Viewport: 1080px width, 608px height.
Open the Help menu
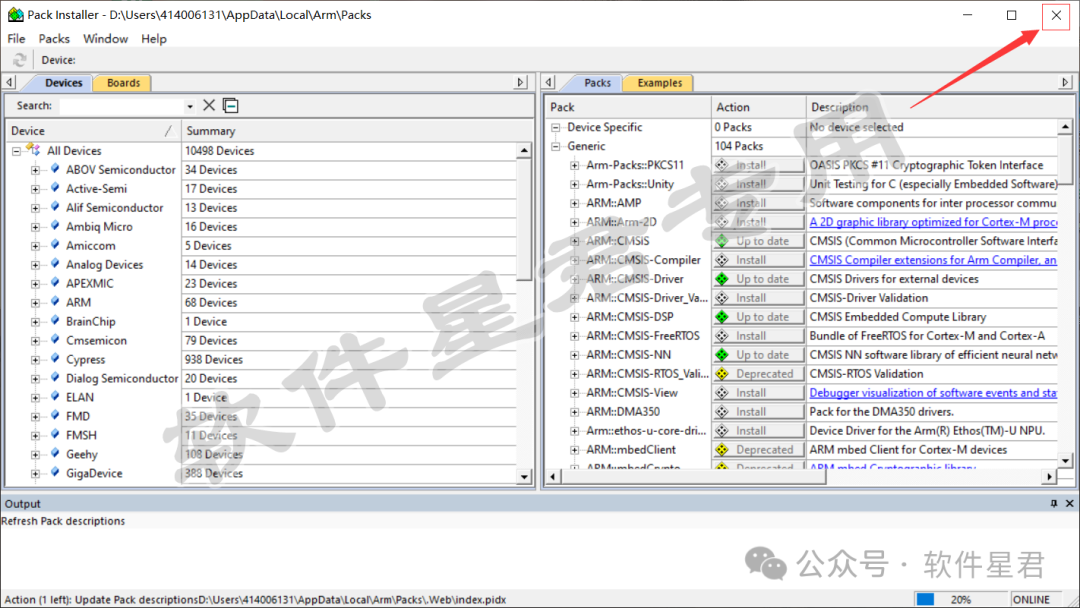[x=154, y=39]
